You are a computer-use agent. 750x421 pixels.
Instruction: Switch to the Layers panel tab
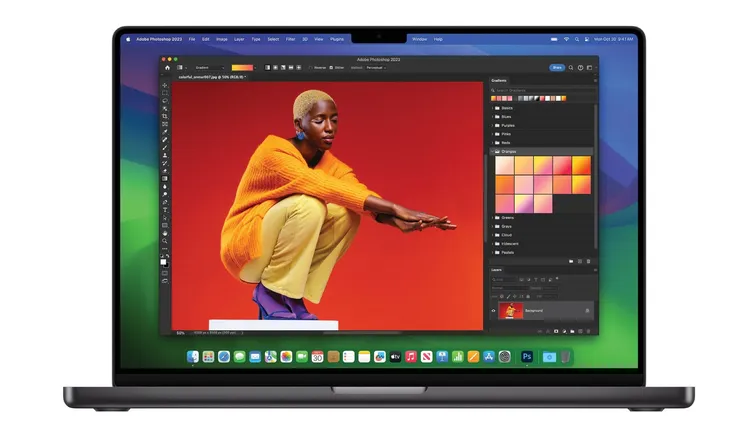(496, 270)
